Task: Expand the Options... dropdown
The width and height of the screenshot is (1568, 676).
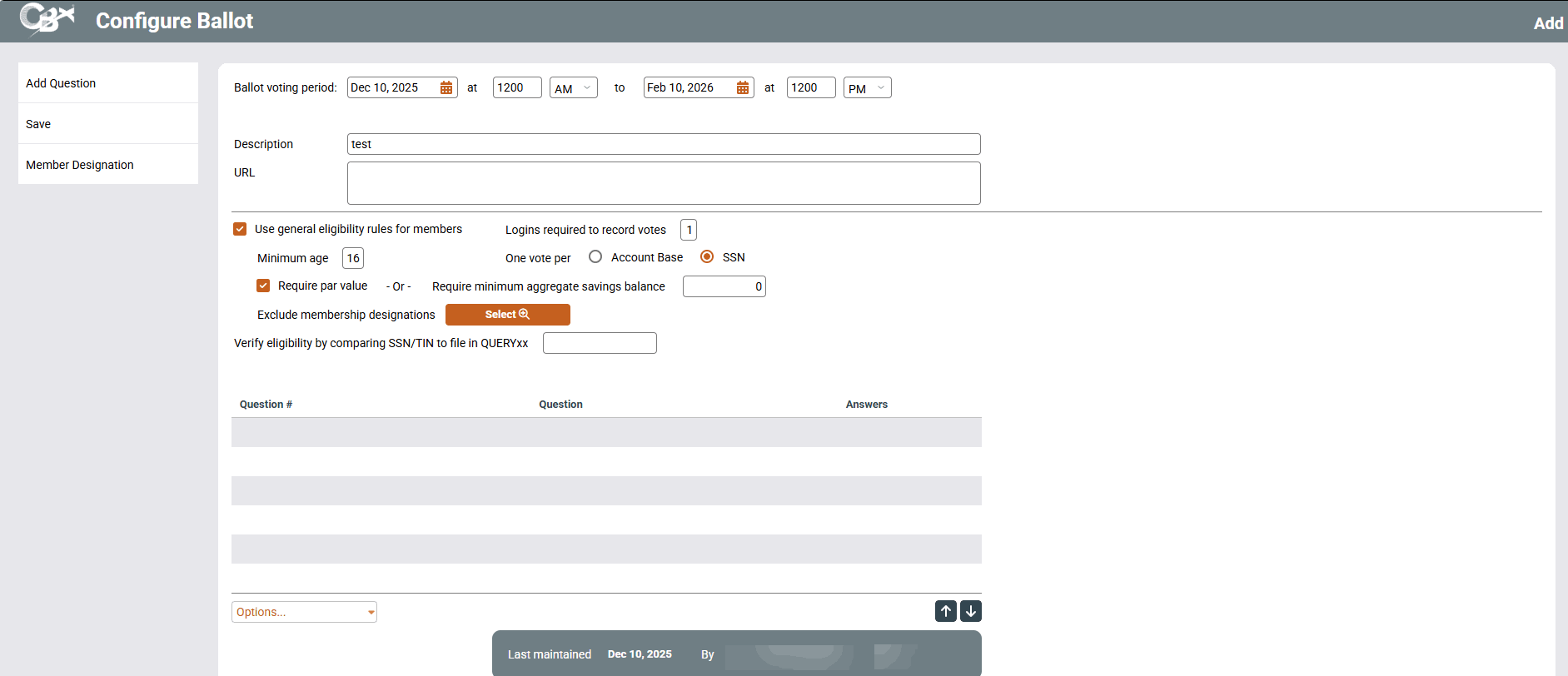Action: [x=304, y=612]
